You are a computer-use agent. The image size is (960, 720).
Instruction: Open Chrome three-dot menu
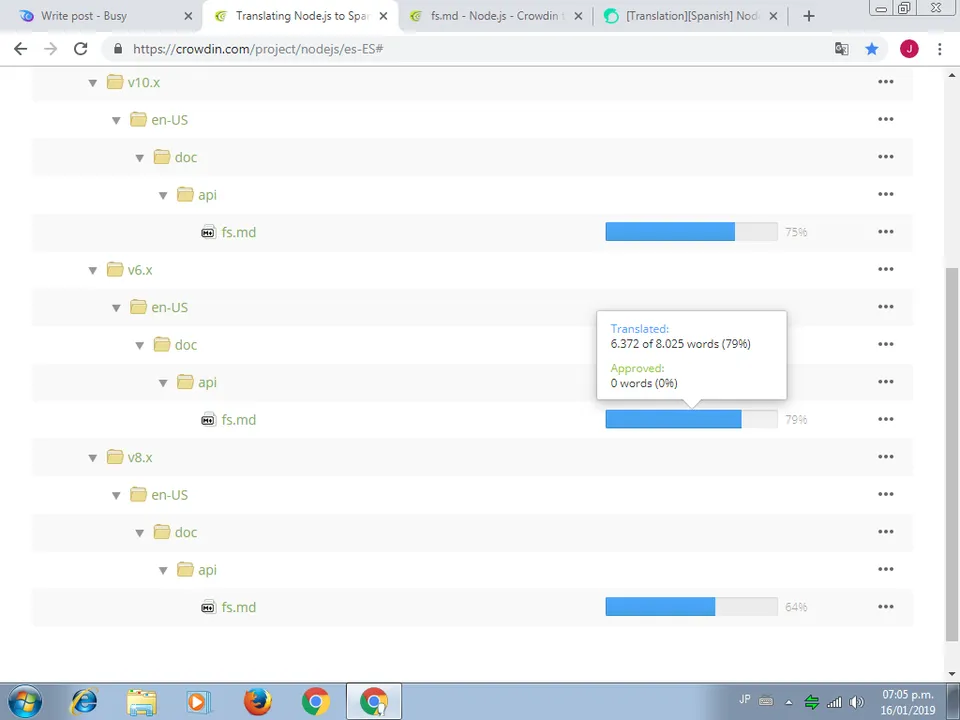click(939, 49)
